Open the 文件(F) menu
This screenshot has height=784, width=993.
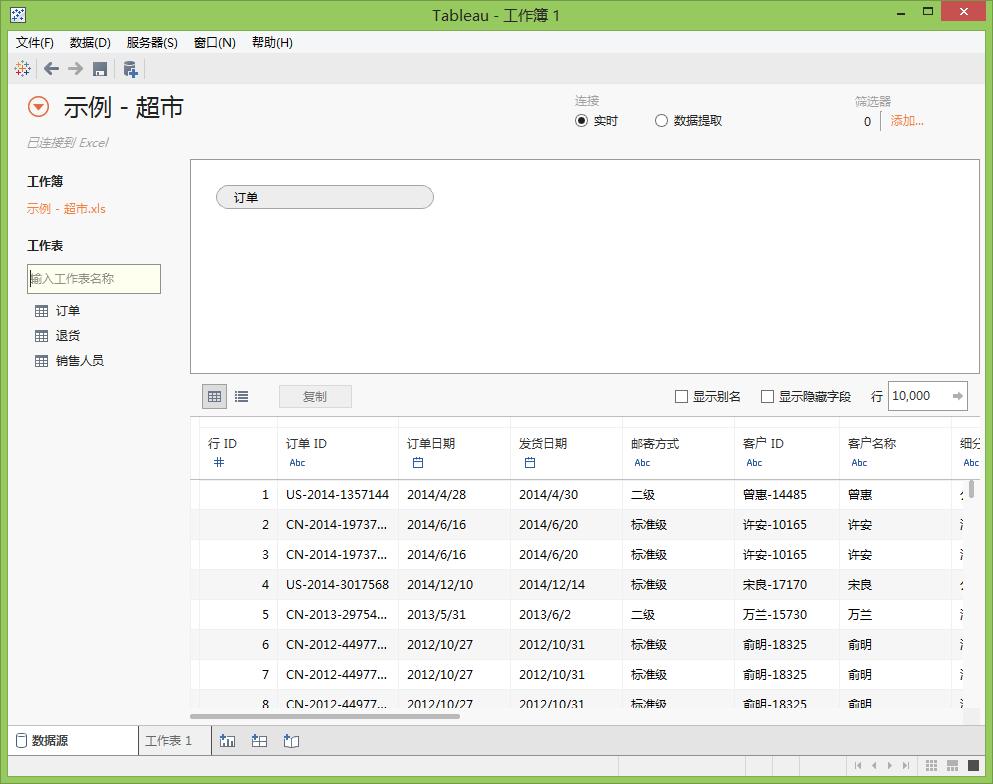[x=35, y=42]
